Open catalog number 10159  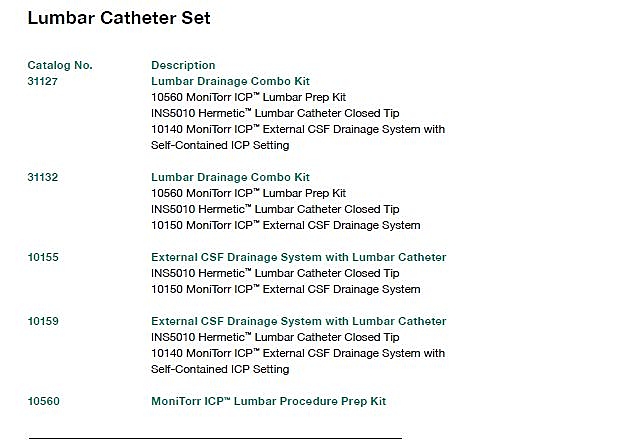pos(43,321)
